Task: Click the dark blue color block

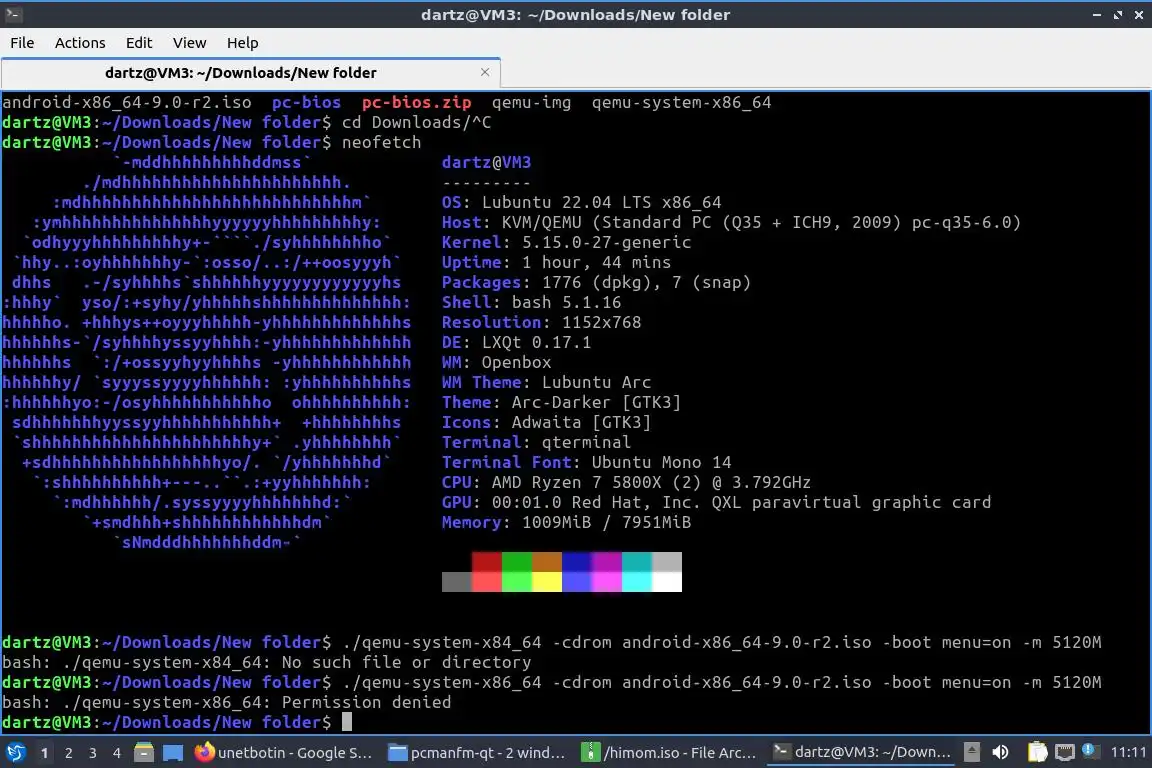Action: [577, 562]
